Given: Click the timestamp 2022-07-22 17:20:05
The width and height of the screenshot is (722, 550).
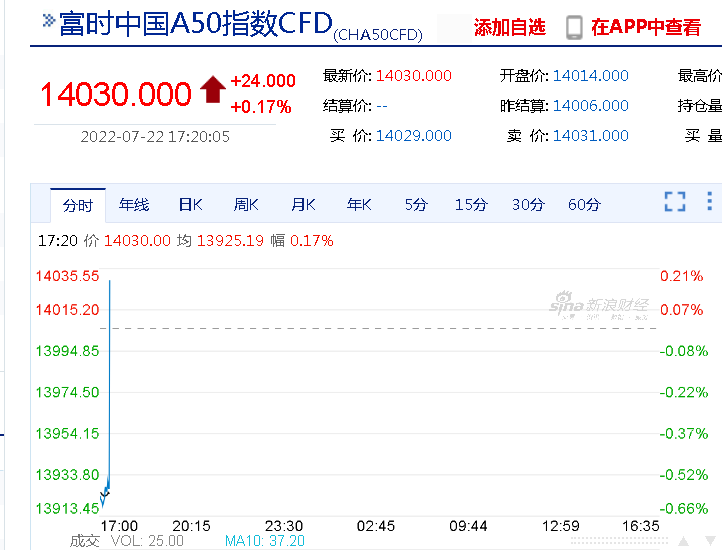Looking at the screenshot, I should pos(155,137).
